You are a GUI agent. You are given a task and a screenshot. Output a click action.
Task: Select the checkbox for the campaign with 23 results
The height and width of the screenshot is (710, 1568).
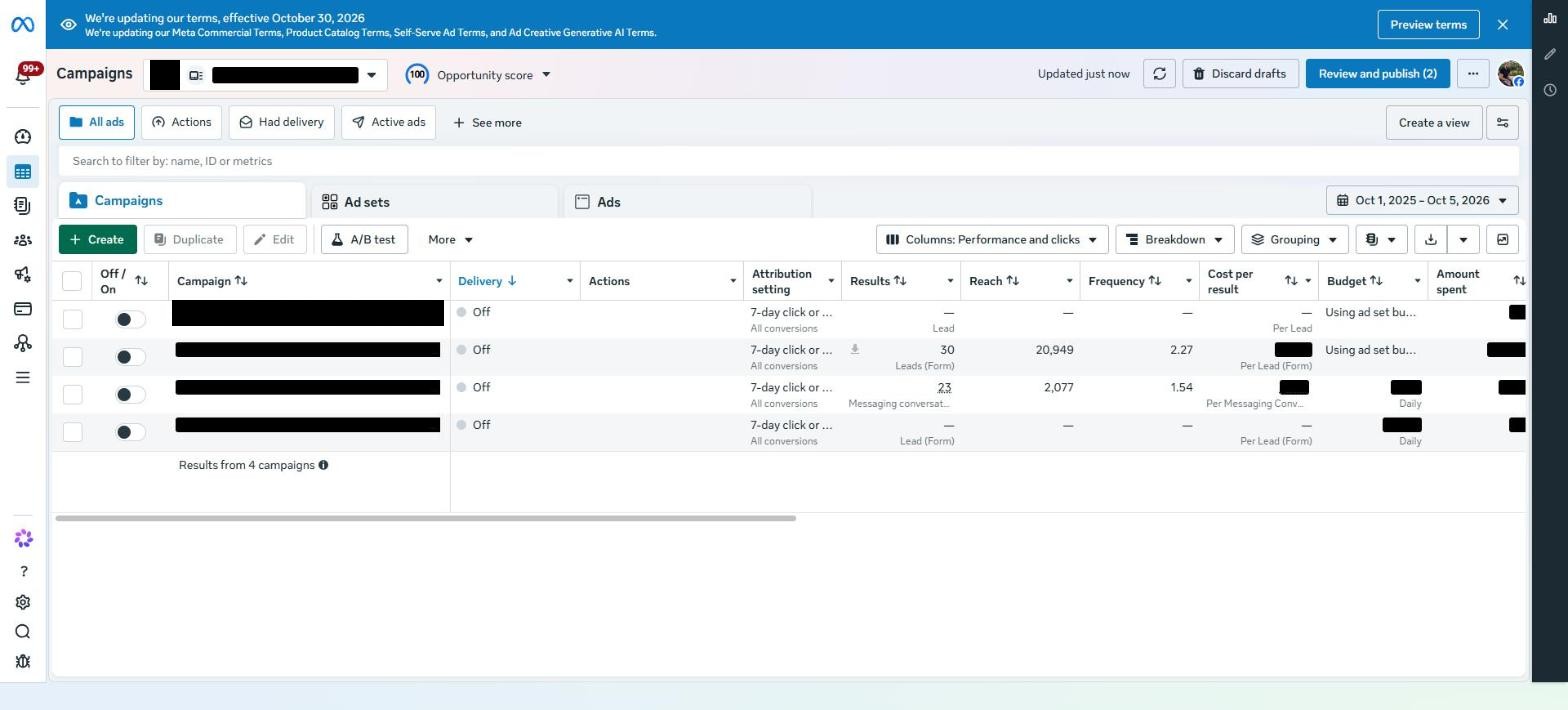(x=72, y=395)
